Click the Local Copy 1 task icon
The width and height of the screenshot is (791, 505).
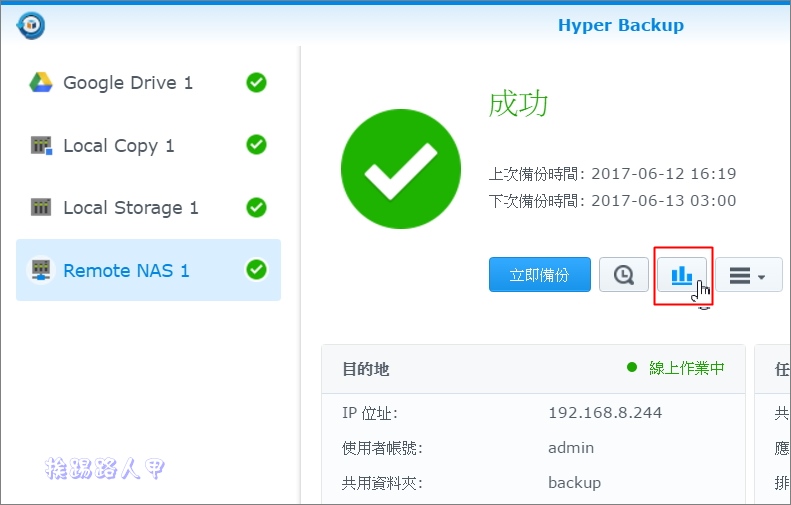41,145
